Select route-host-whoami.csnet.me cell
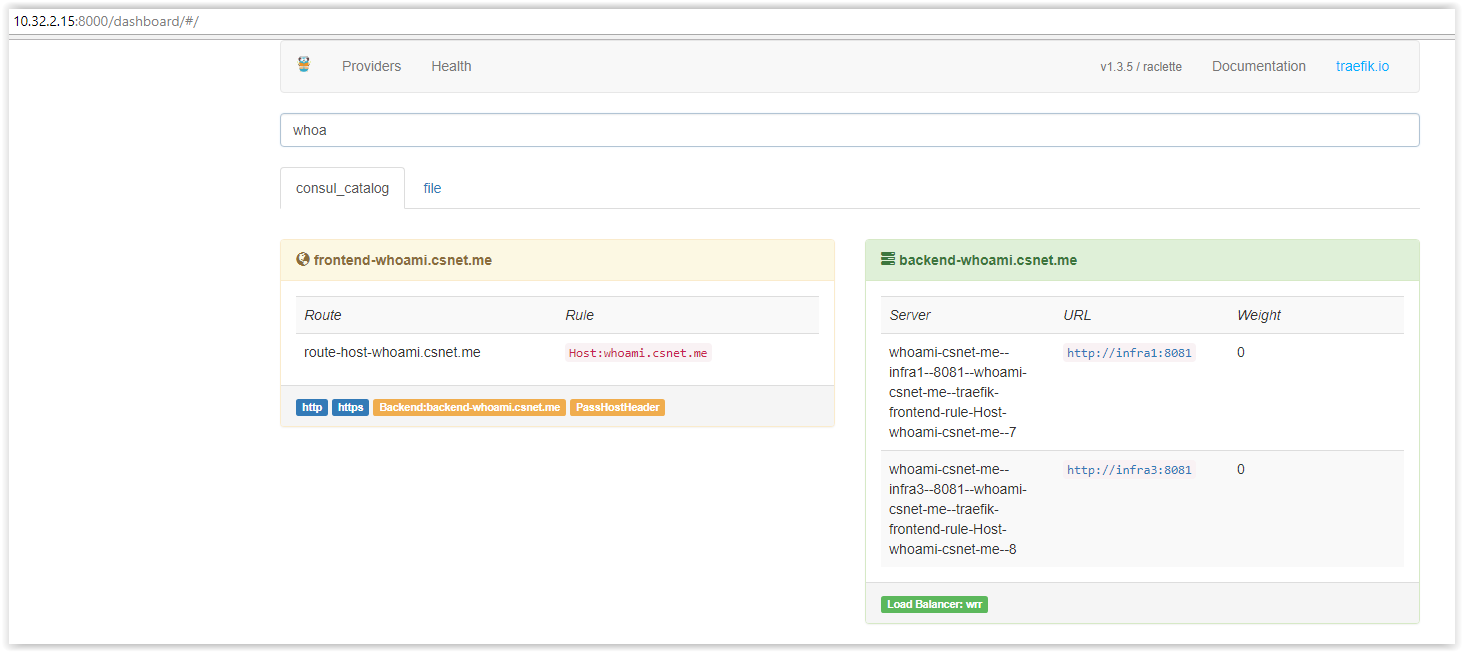1463x652 pixels. click(392, 352)
